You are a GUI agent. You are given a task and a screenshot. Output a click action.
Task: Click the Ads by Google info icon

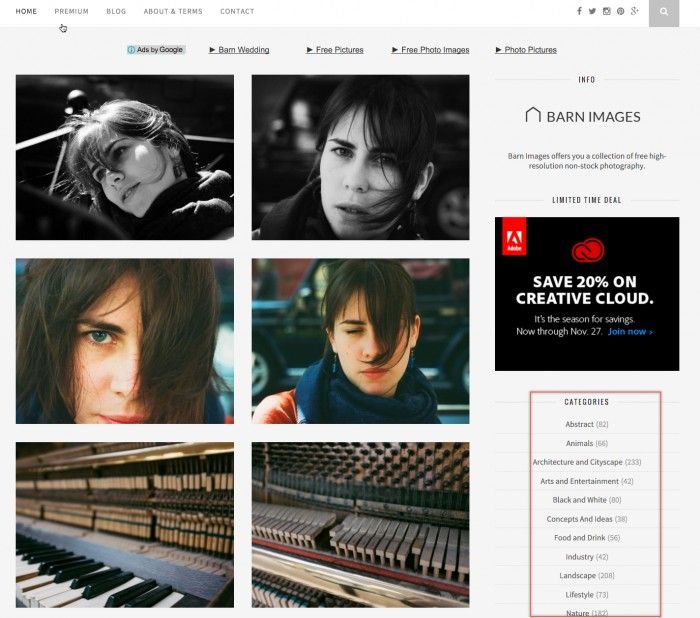point(131,50)
